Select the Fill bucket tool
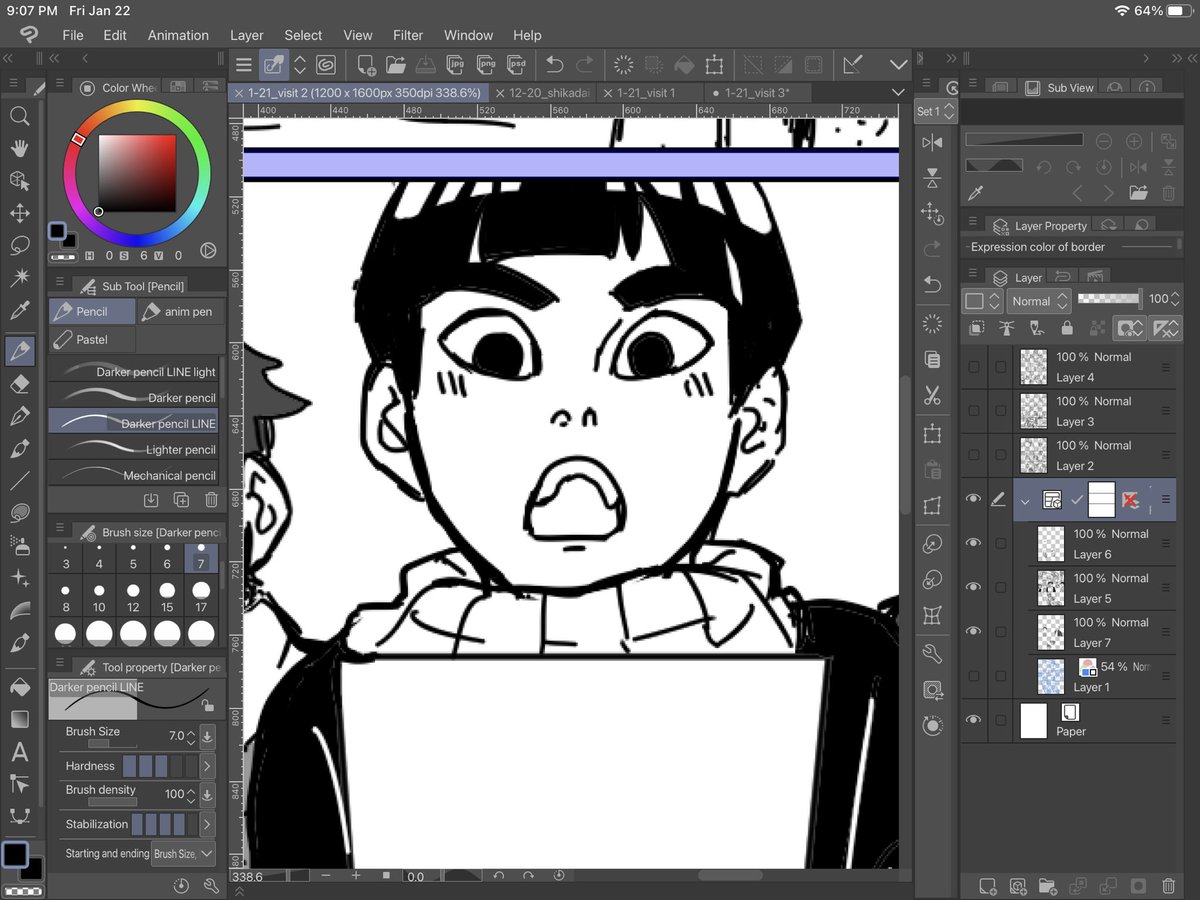The height and width of the screenshot is (900, 1200). click(x=19, y=687)
